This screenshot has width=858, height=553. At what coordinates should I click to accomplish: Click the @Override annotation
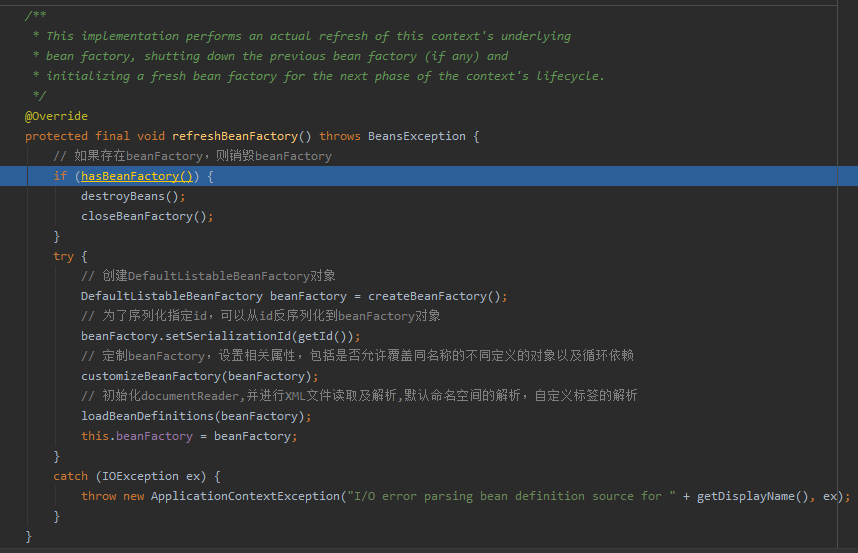click(56, 116)
